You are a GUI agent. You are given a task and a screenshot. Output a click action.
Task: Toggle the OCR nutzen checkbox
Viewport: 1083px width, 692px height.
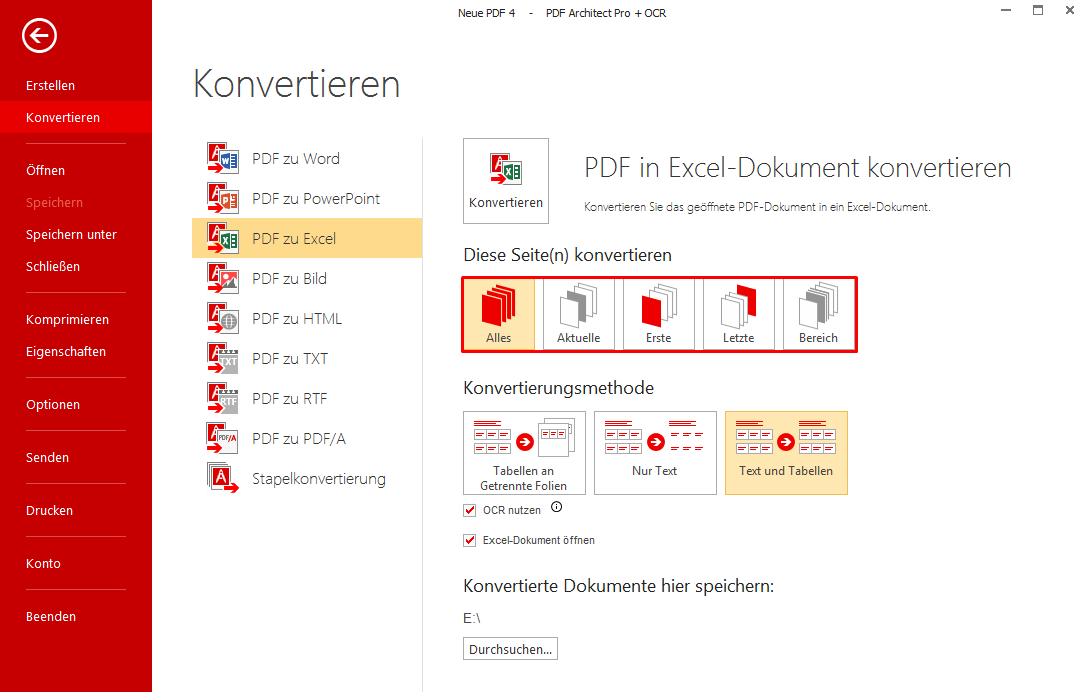tap(470, 510)
